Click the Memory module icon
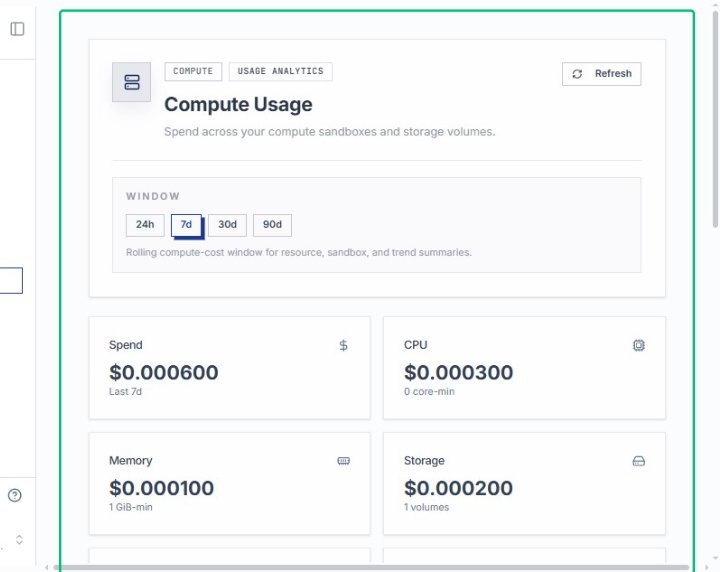 click(343, 461)
